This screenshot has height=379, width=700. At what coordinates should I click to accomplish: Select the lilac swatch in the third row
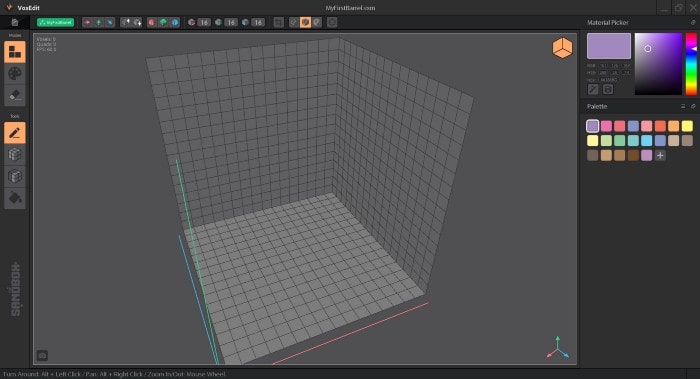[x=646, y=155]
